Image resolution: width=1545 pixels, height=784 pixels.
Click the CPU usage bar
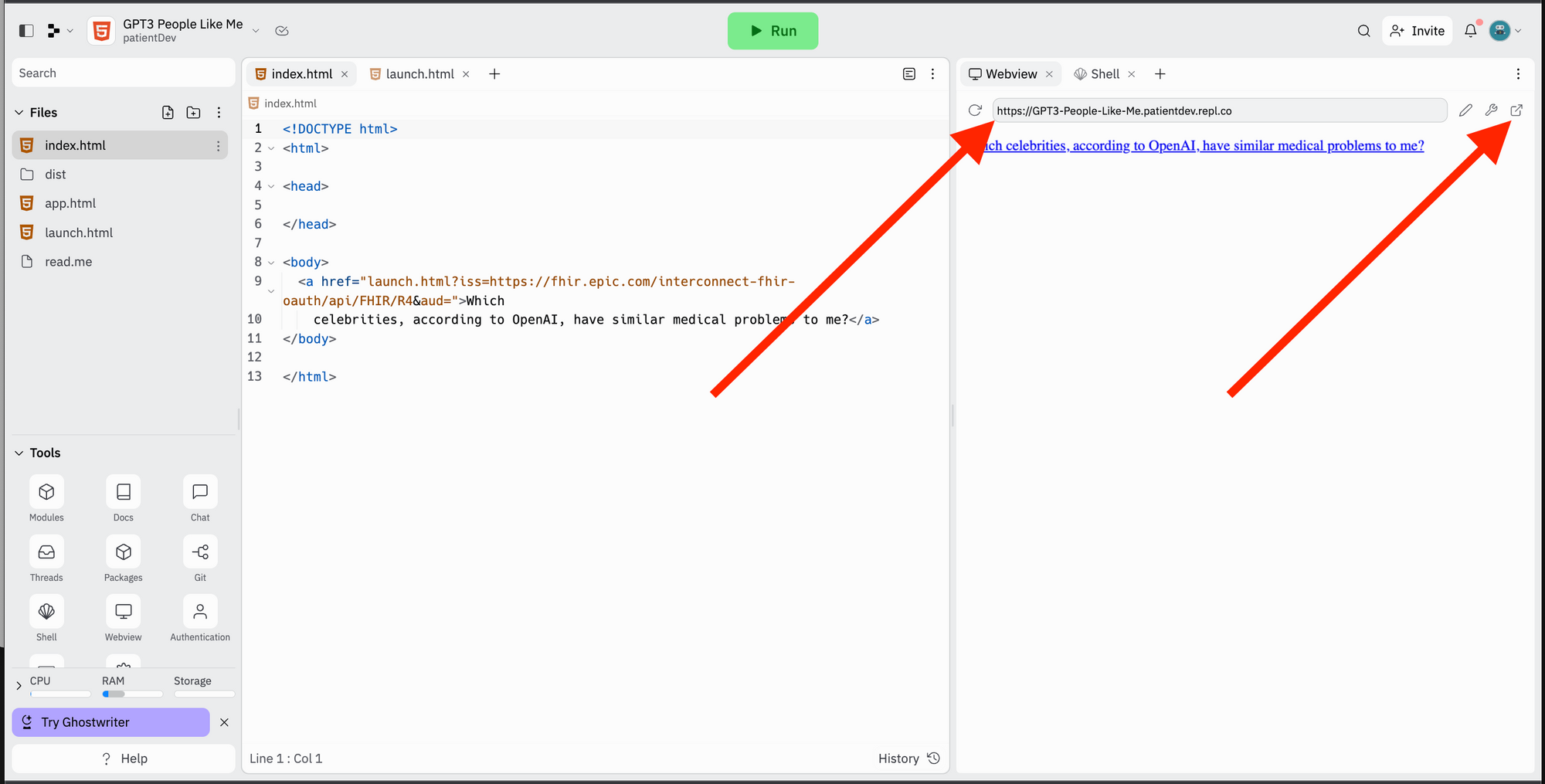pos(60,694)
